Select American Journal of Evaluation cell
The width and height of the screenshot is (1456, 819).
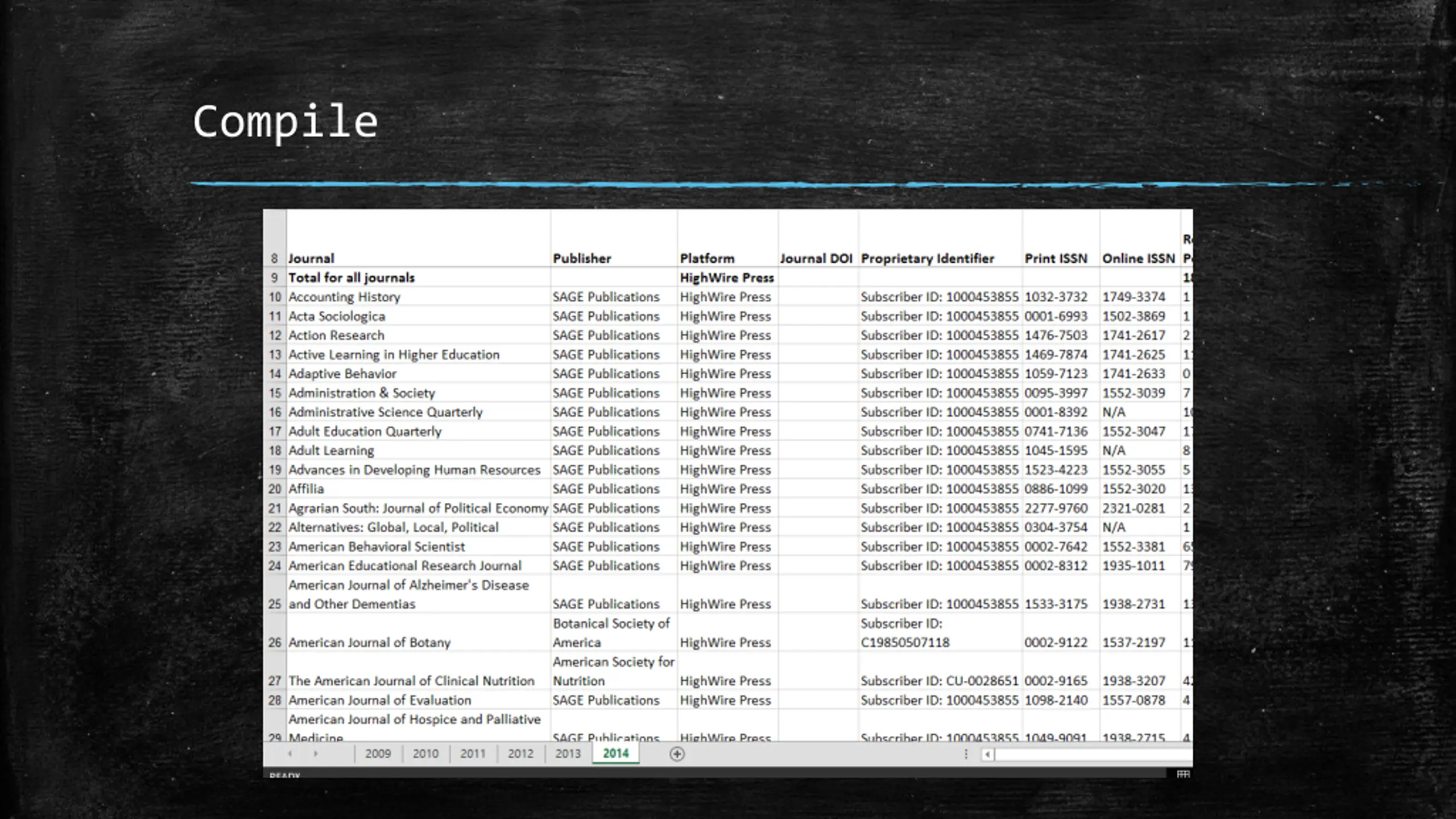pyautogui.click(x=418, y=700)
